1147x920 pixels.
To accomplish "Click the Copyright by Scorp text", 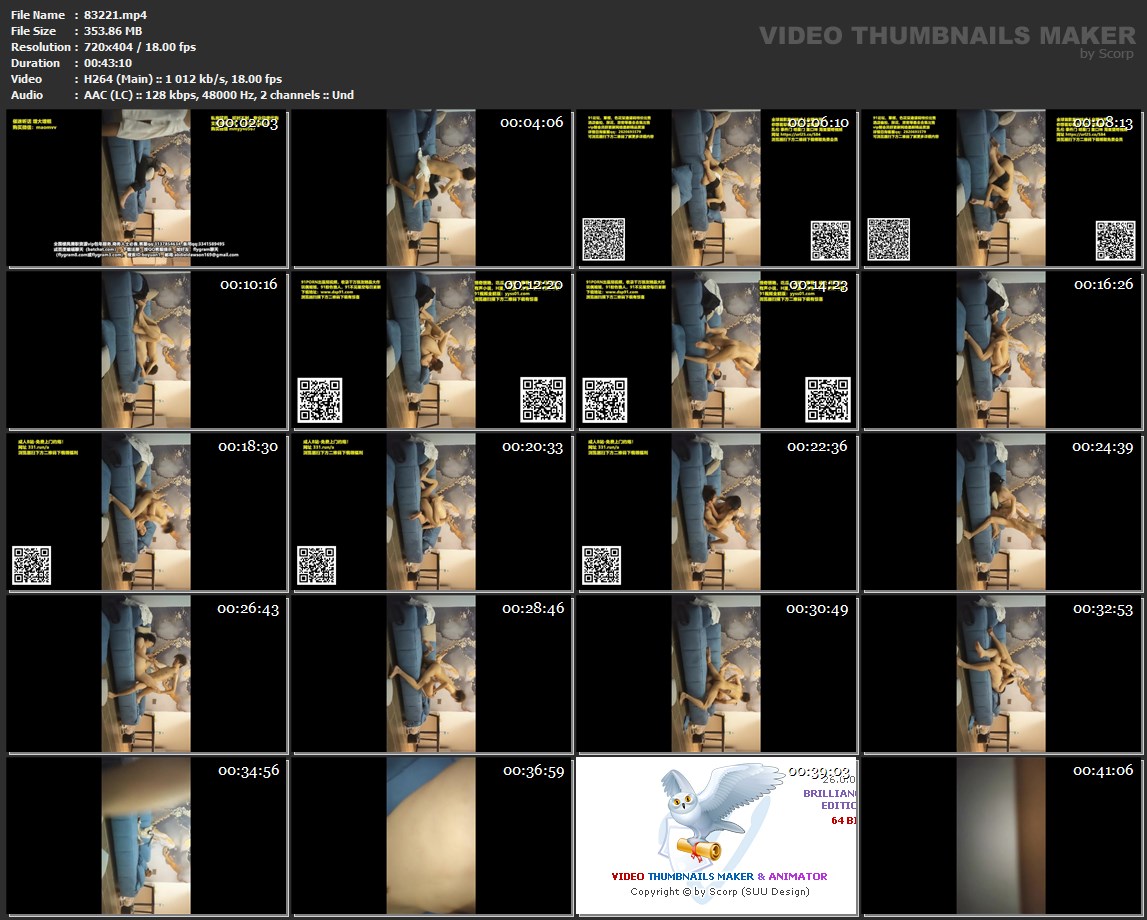I will [719, 891].
